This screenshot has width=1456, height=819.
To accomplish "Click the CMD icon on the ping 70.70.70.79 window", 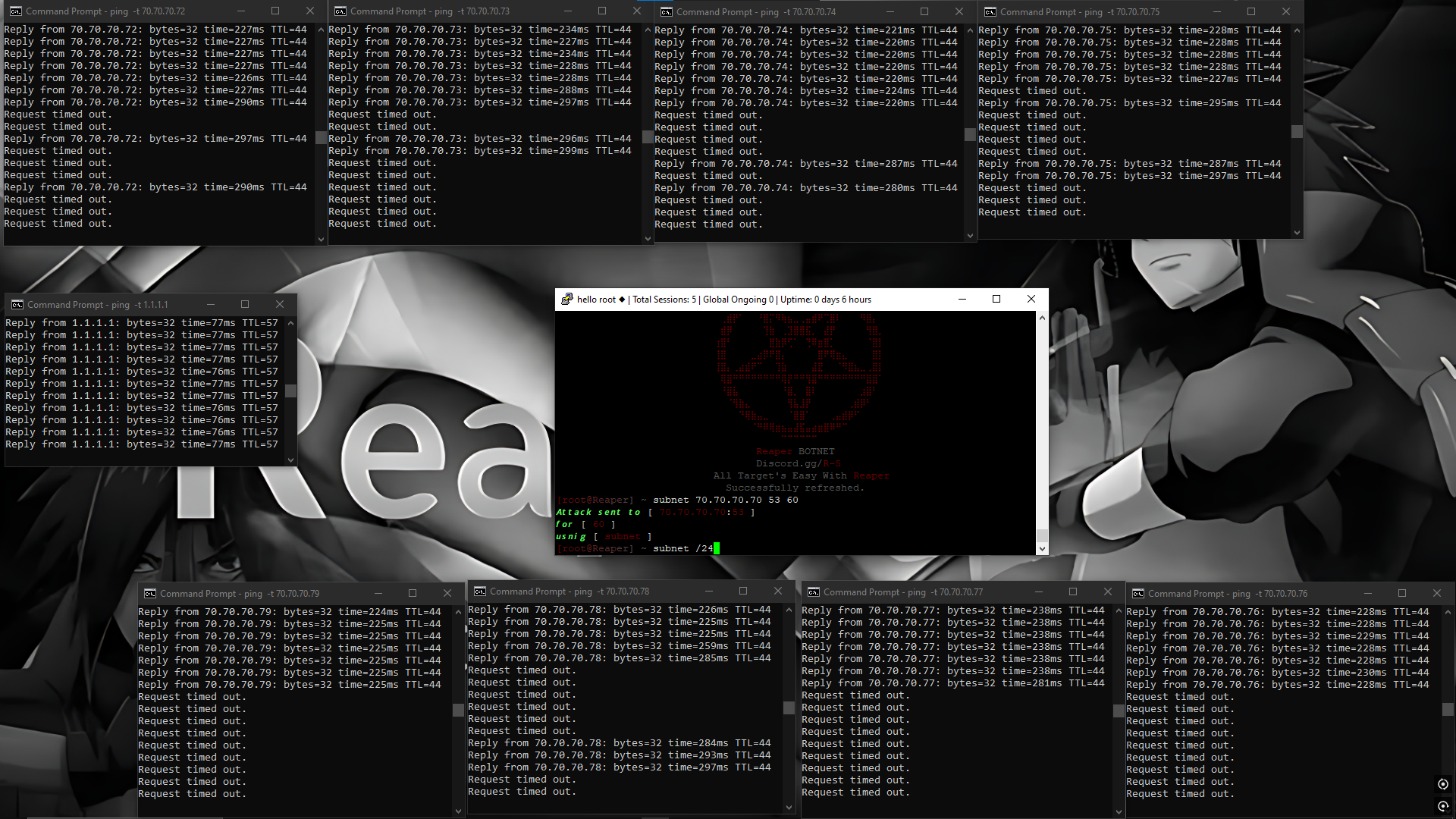I will pos(149,594).
